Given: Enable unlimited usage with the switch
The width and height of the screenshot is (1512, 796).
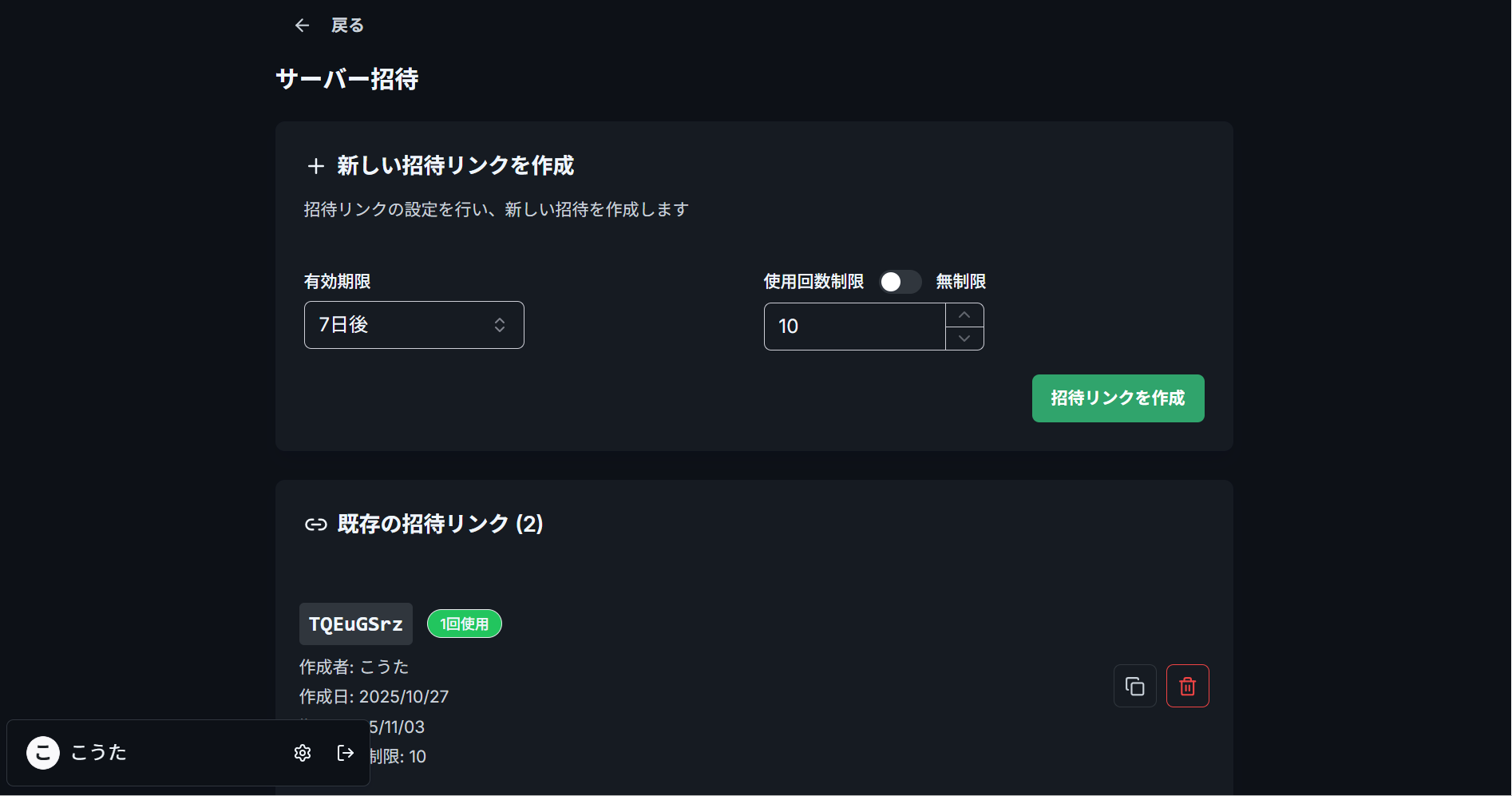Looking at the screenshot, I should [x=900, y=282].
